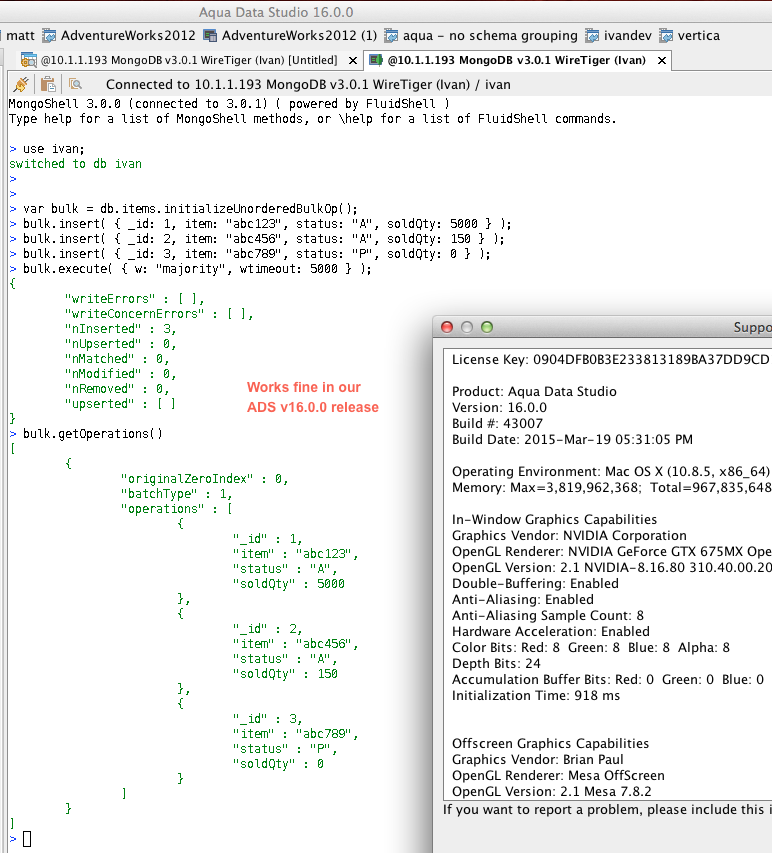The width and height of the screenshot is (772, 853).
Task: Click 'Product: Aqua Data Studio' in the Support window
Action: click(x=534, y=392)
